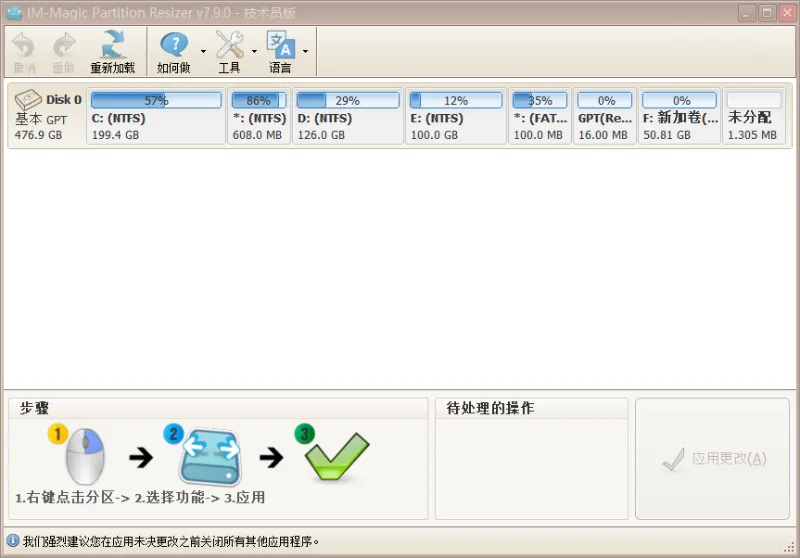Screen dimensions: 800x558
Task: Select the Disk 0 drive icon
Action: pos(28,99)
